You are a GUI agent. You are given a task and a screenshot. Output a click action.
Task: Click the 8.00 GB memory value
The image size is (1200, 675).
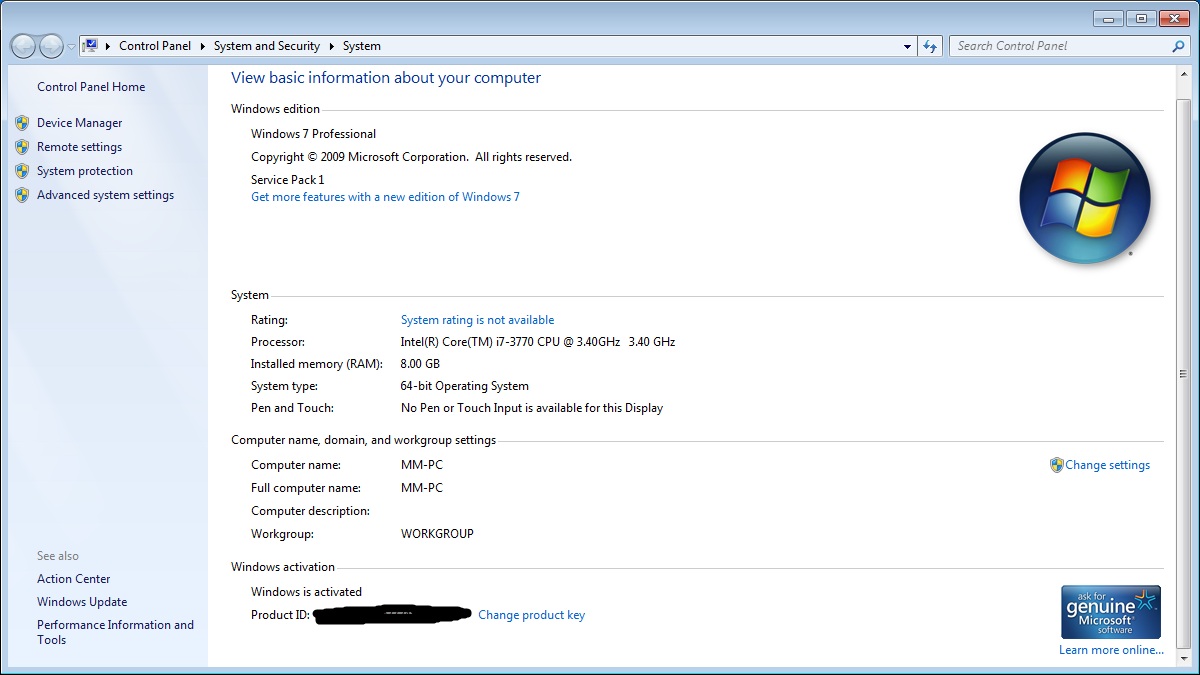pyautogui.click(x=420, y=364)
